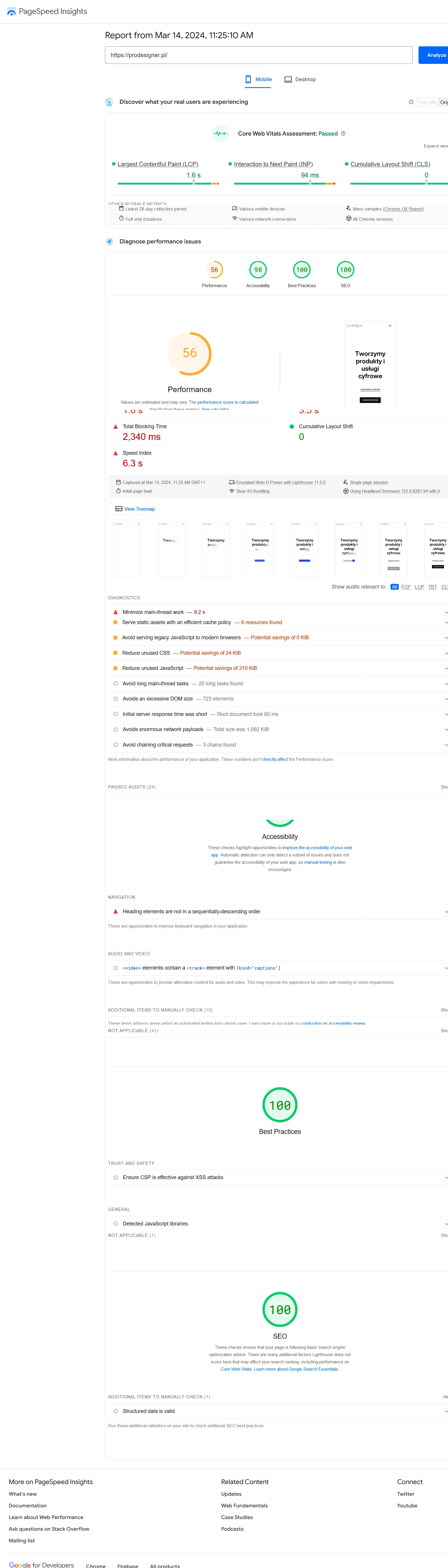
Task: Open What's new footer link
Action: point(22,1494)
